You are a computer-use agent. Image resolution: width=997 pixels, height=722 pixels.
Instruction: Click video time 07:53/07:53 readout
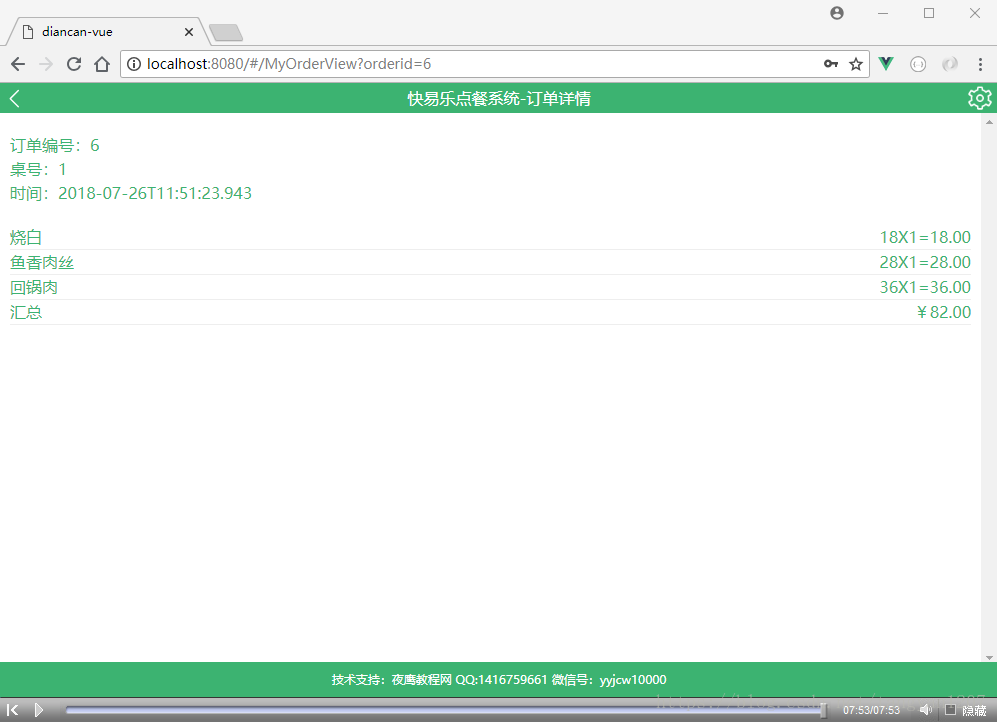pyautogui.click(x=872, y=710)
